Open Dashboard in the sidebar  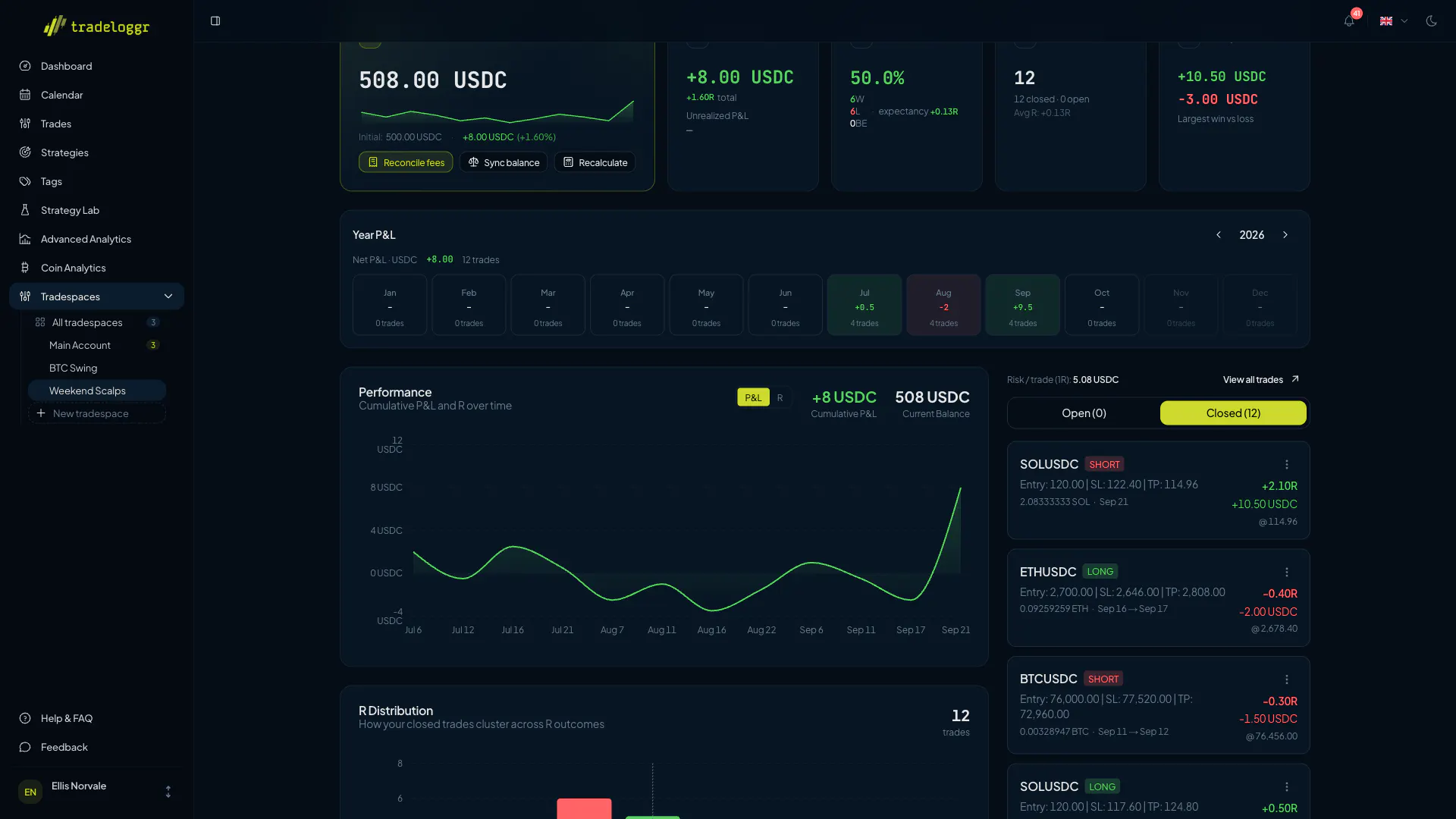(x=96, y=66)
